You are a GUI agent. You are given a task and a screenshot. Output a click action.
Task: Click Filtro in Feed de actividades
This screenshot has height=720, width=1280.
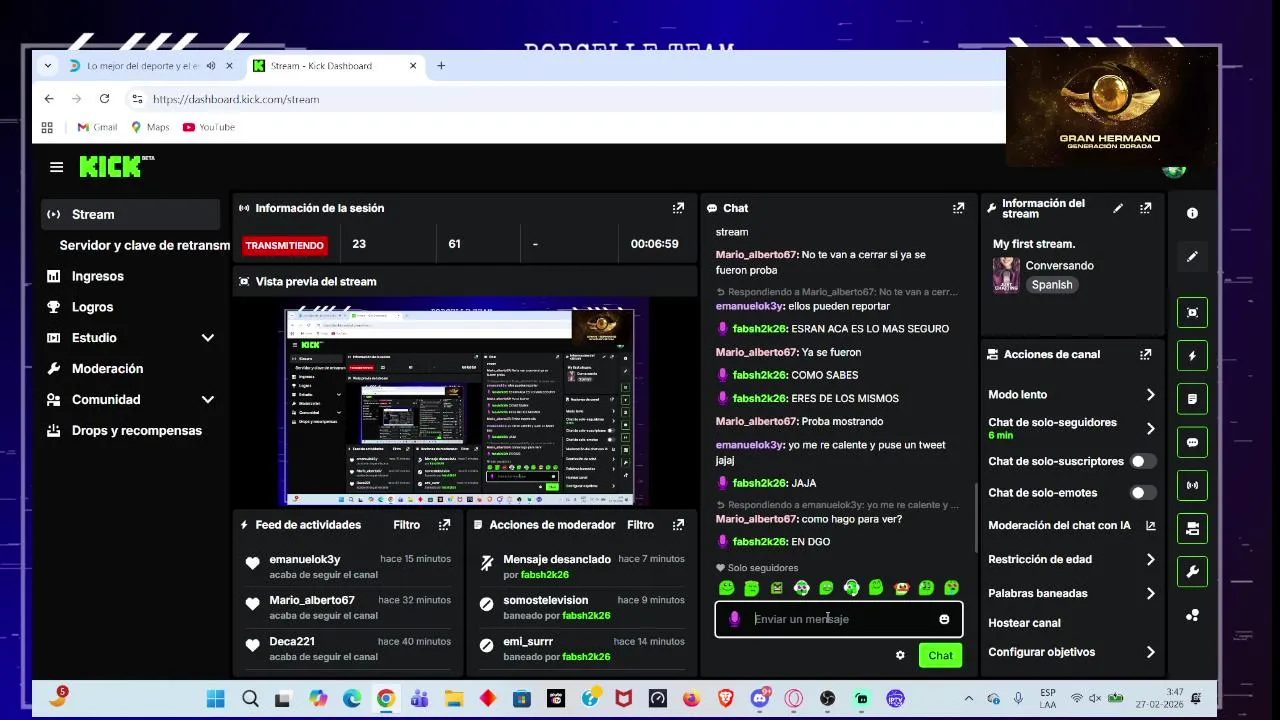coord(406,524)
